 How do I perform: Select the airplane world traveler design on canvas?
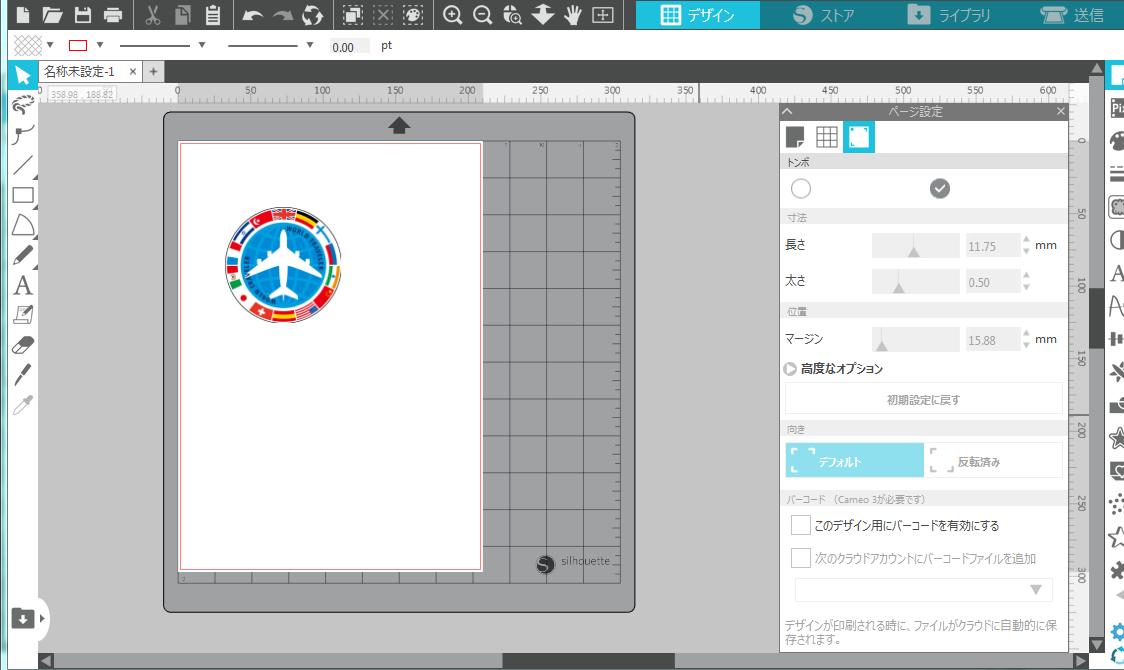point(283,264)
